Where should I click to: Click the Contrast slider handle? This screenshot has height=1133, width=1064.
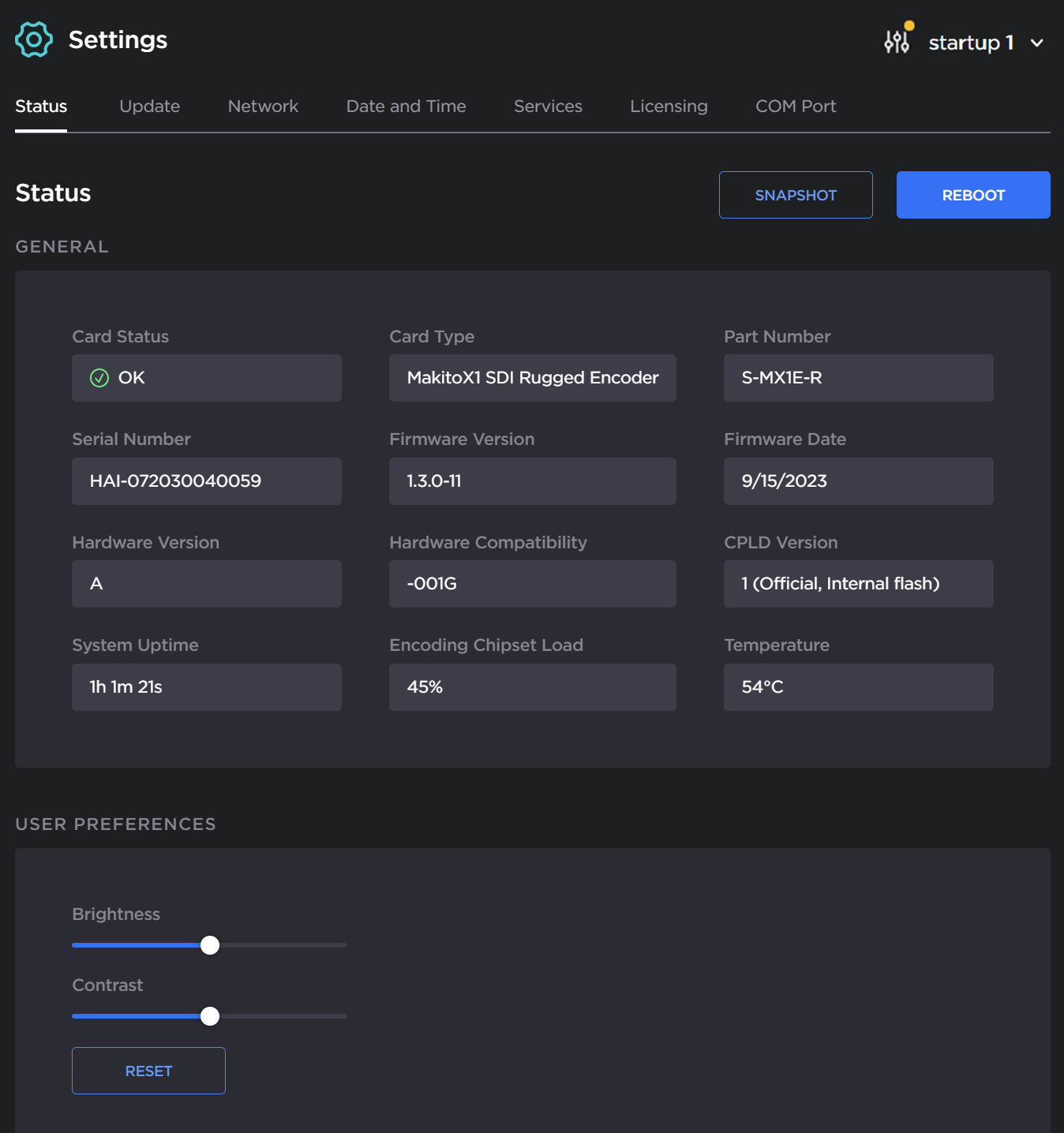click(x=209, y=1016)
